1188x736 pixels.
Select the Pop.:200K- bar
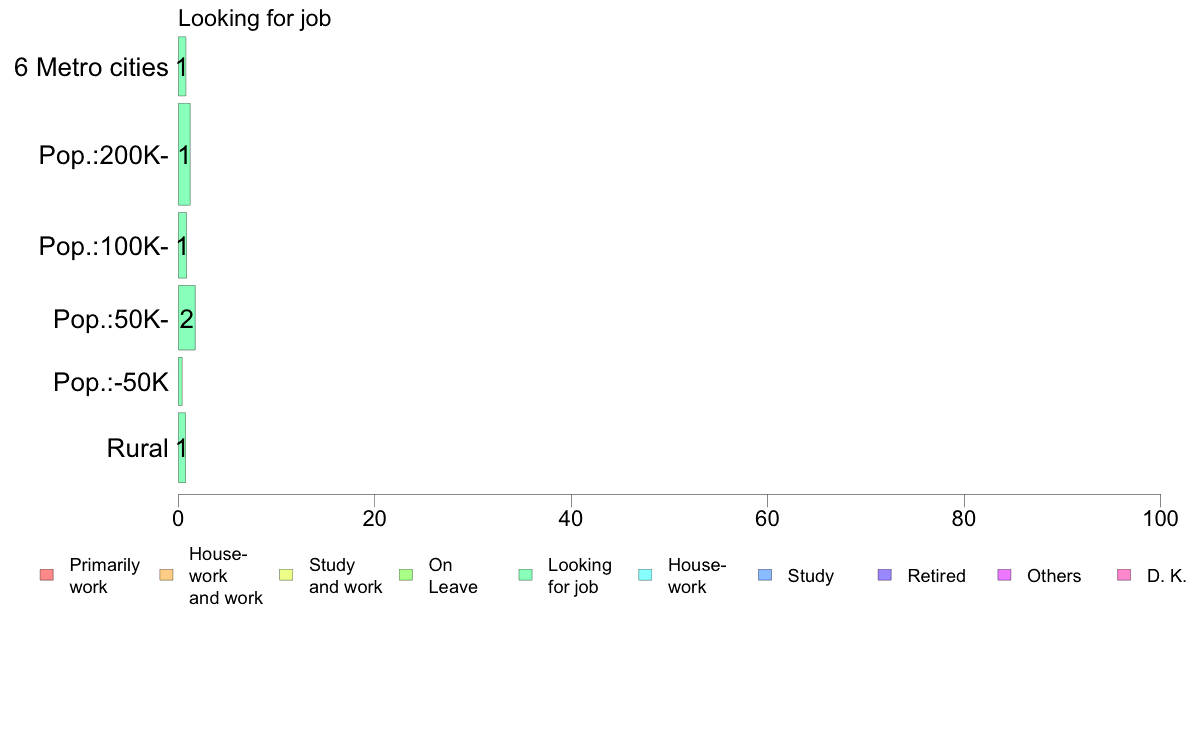click(184, 155)
